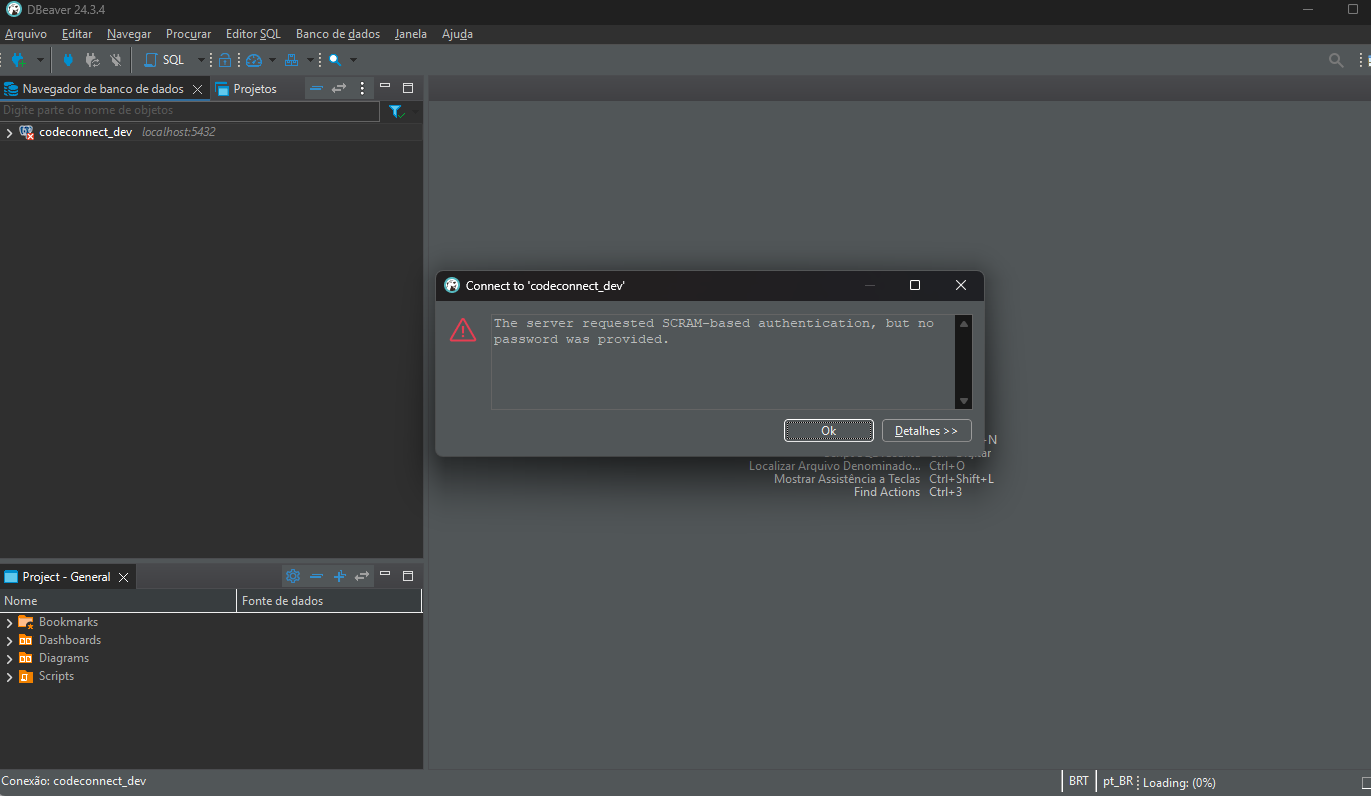The image size is (1371, 796).
Task: Open the search magnifier dropdown arrow
Action: tap(353, 60)
